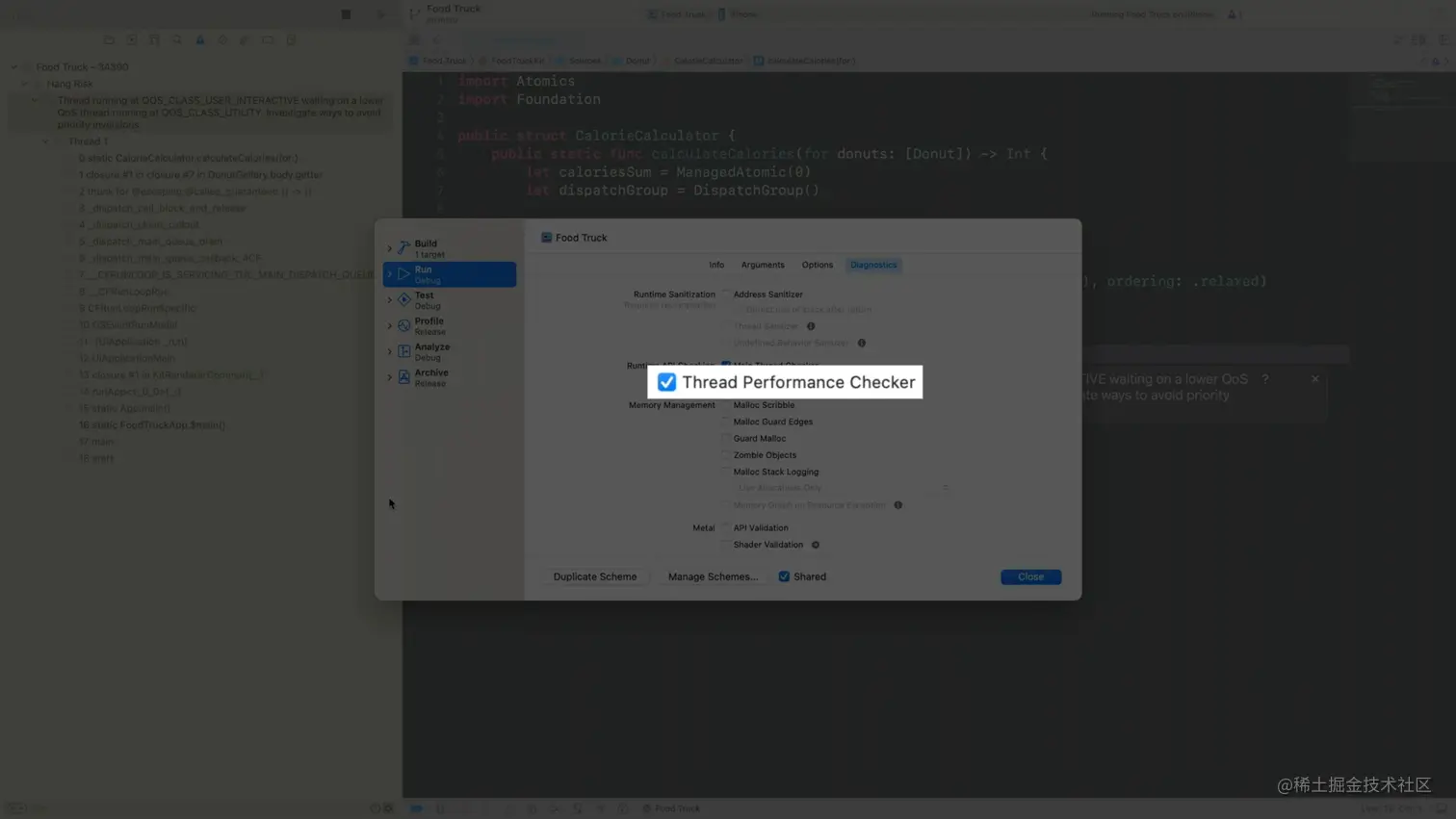
Task: Click the blue Close button
Action: tap(1030, 576)
